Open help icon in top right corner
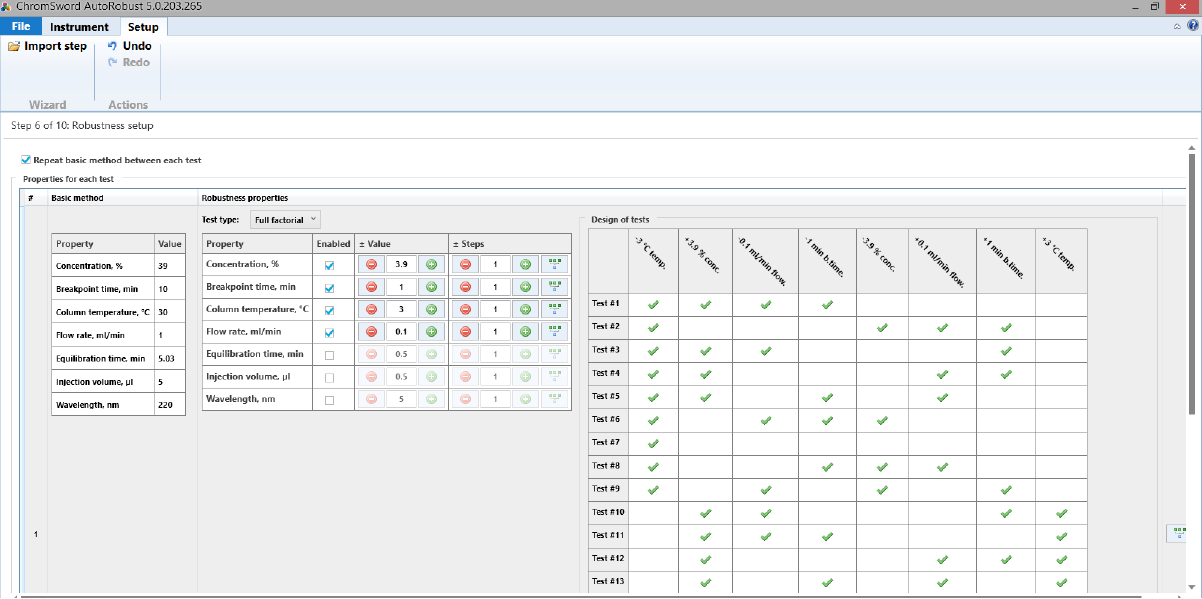 point(1192,27)
